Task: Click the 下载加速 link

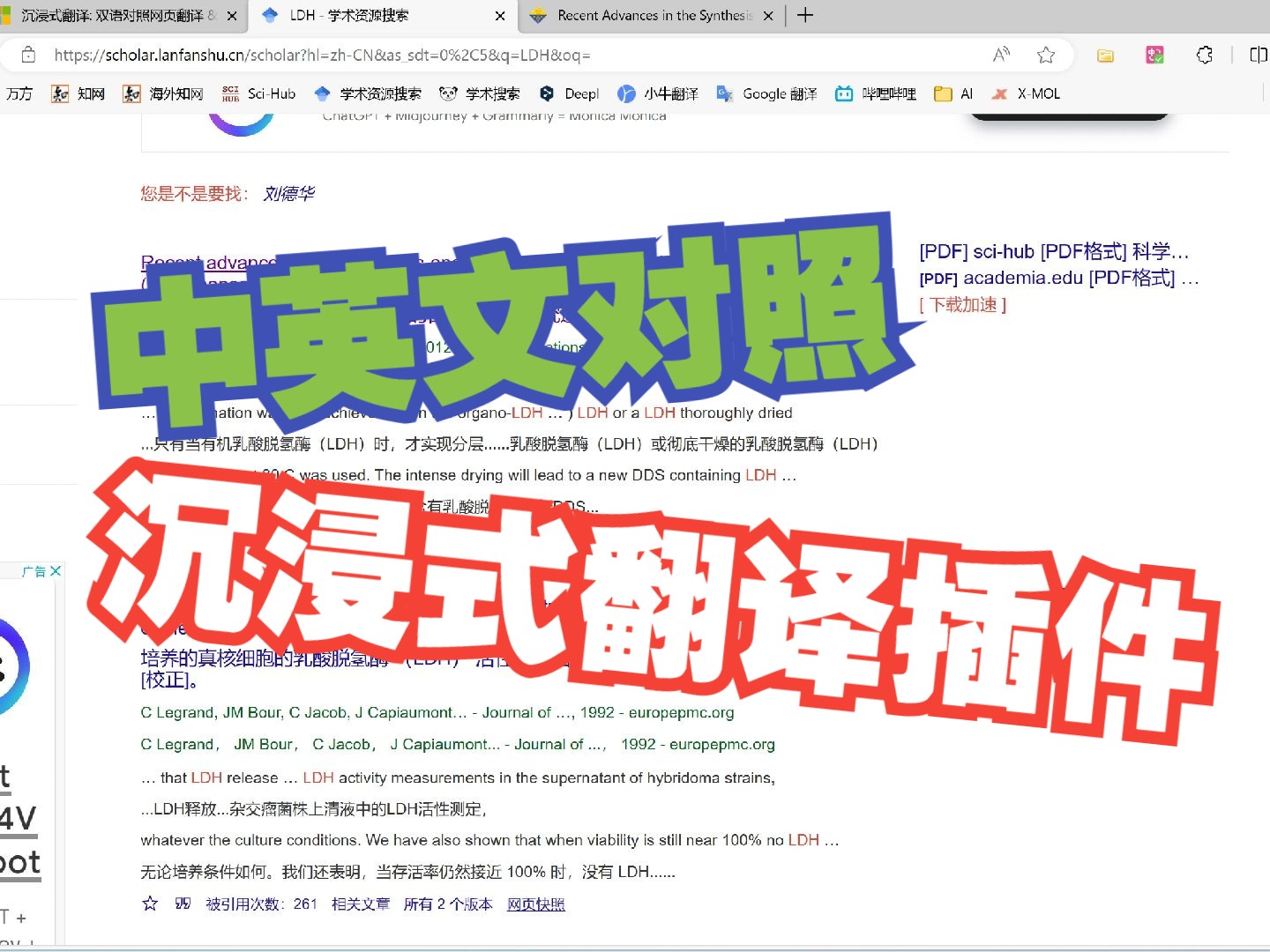Action: point(962,305)
